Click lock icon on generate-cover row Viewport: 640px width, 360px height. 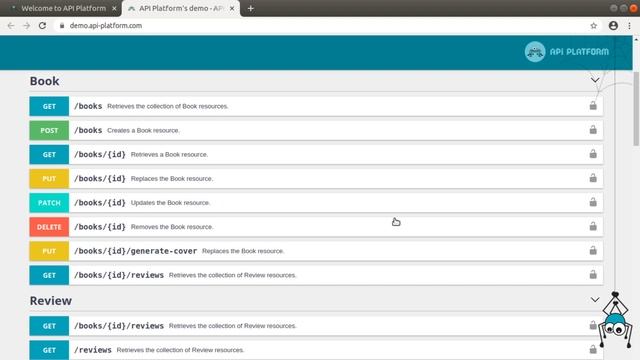[x=593, y=250]
